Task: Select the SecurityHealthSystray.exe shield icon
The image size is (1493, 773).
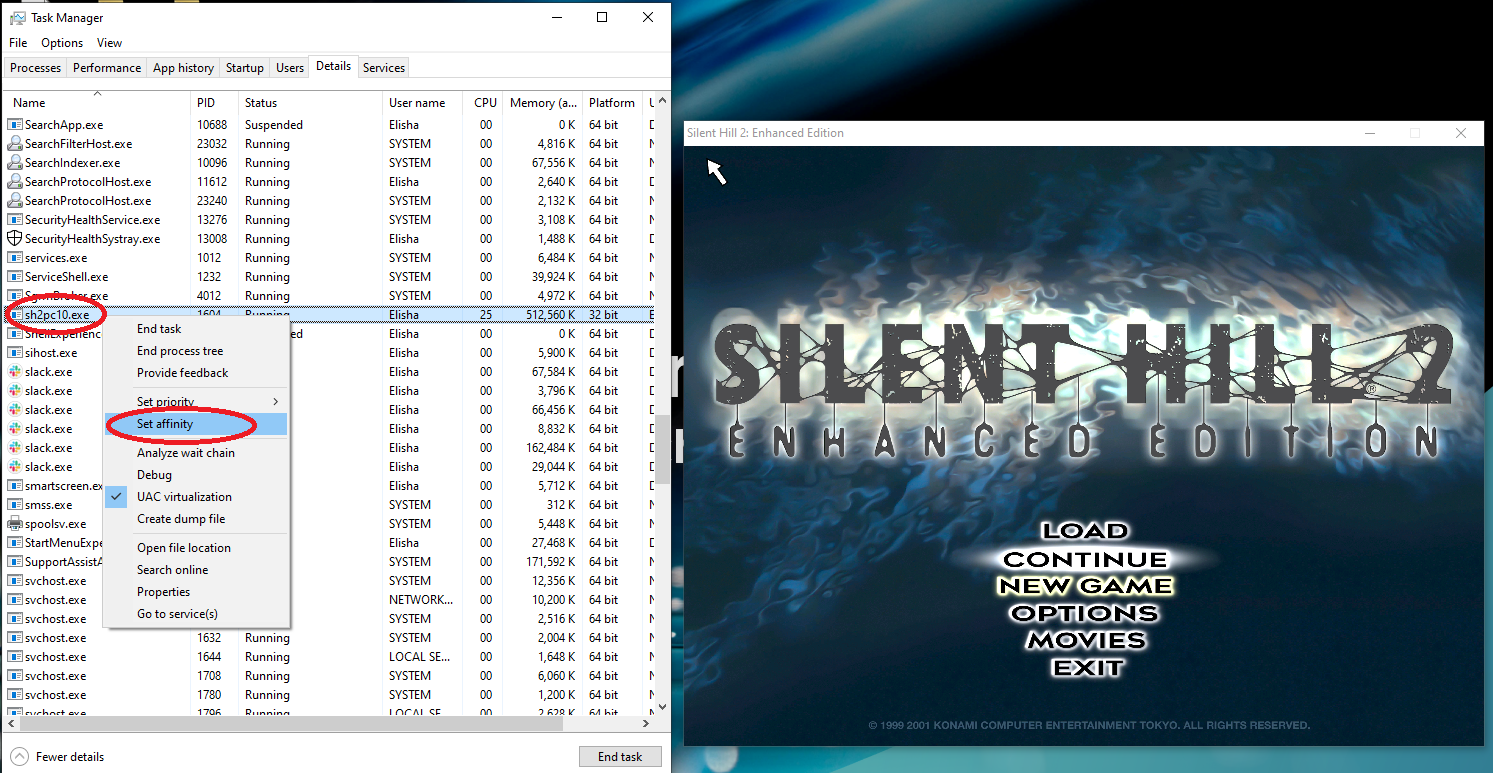Action: (15, 239)
